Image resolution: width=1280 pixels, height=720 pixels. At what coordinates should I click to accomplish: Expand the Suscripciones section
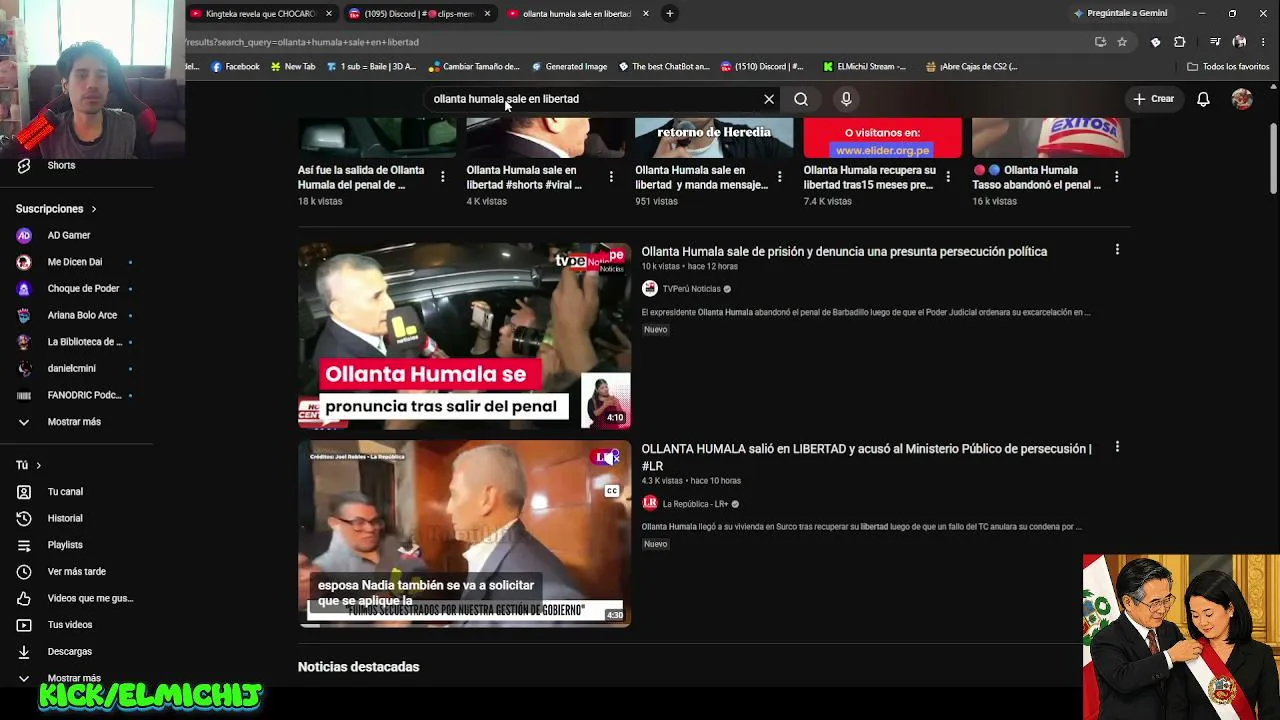[x=56, y=209]
